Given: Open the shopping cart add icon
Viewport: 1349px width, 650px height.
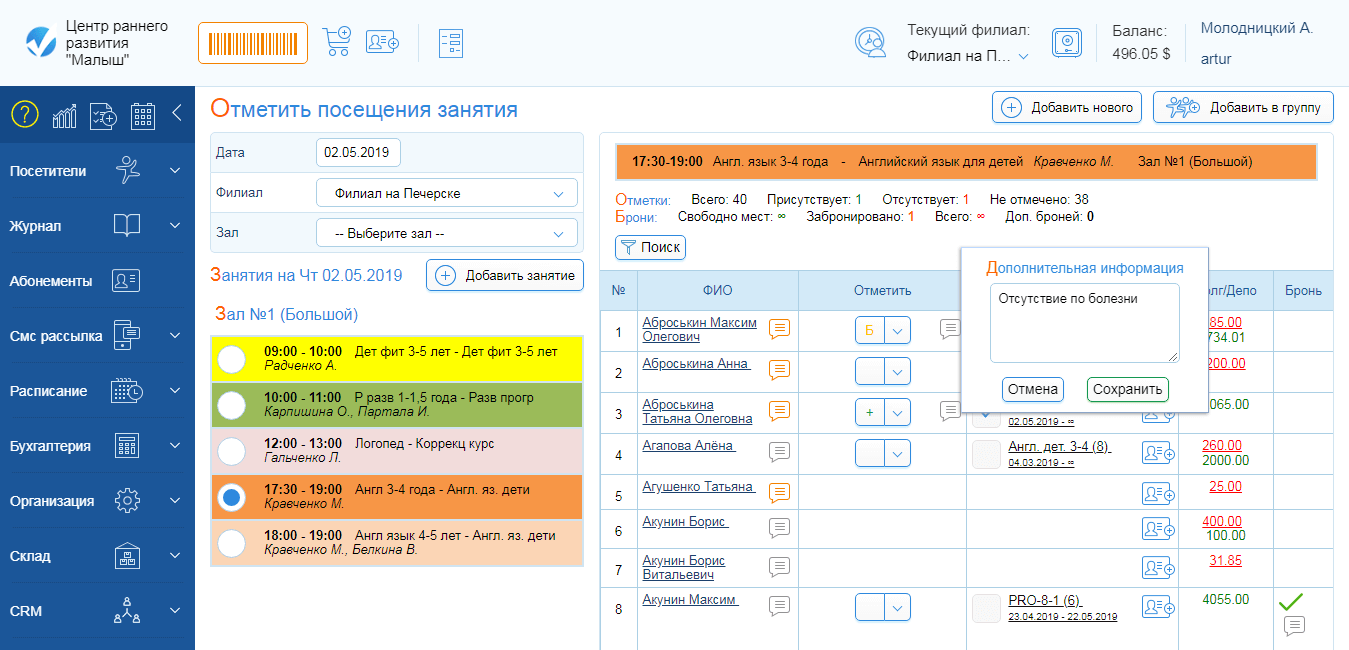Looking at the screenshot, I should [336, 42].
